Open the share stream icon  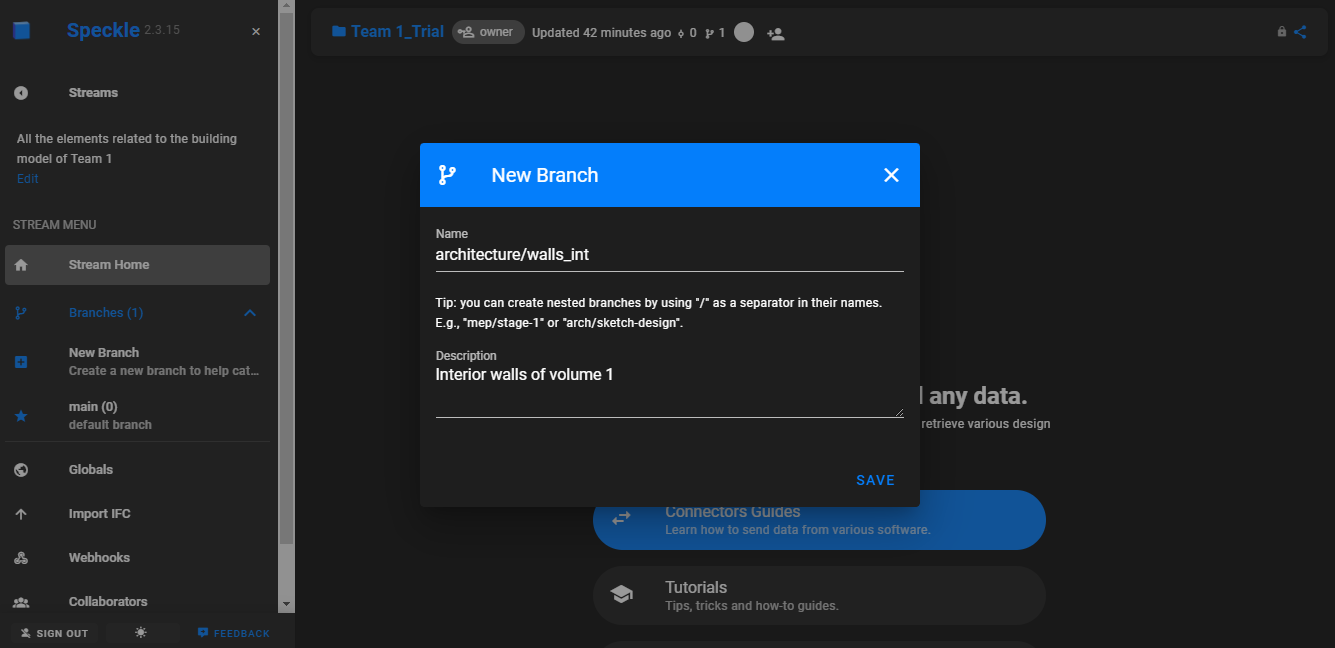[1300, 31]
